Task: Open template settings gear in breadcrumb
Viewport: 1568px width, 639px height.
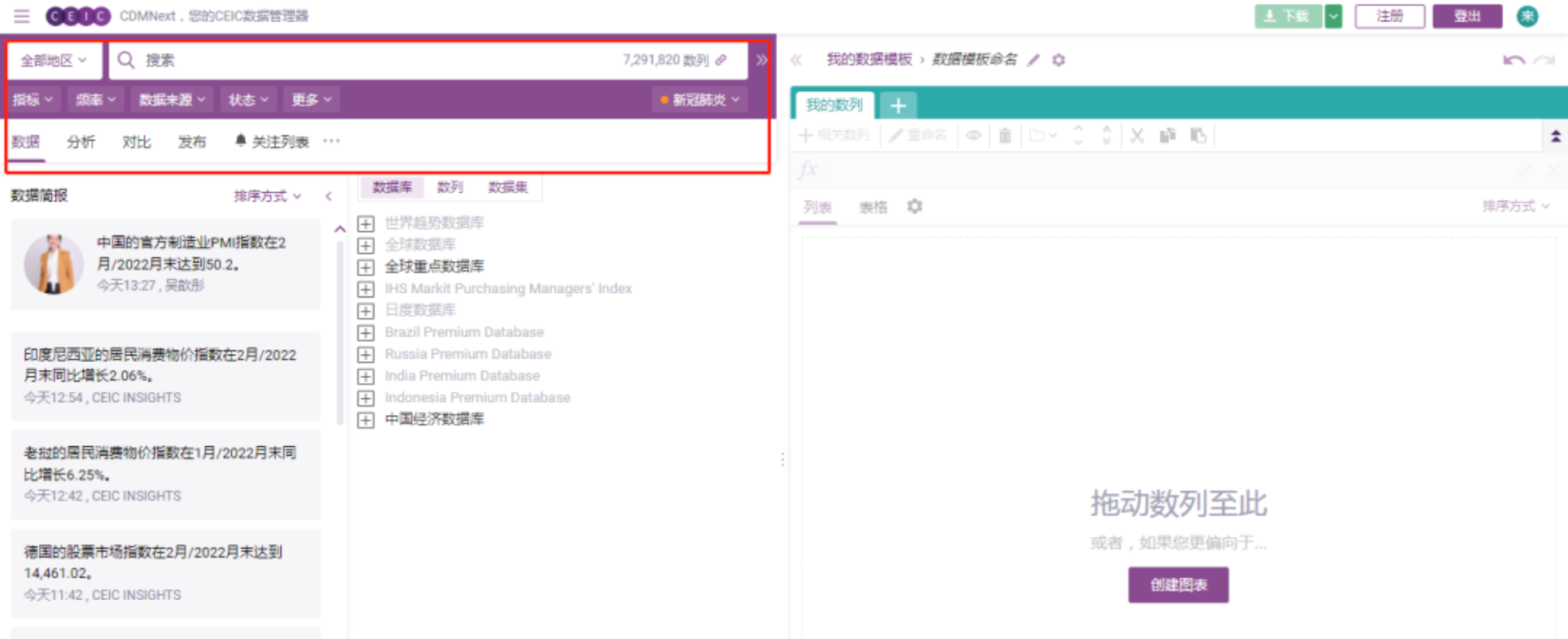Action: 1058,60
